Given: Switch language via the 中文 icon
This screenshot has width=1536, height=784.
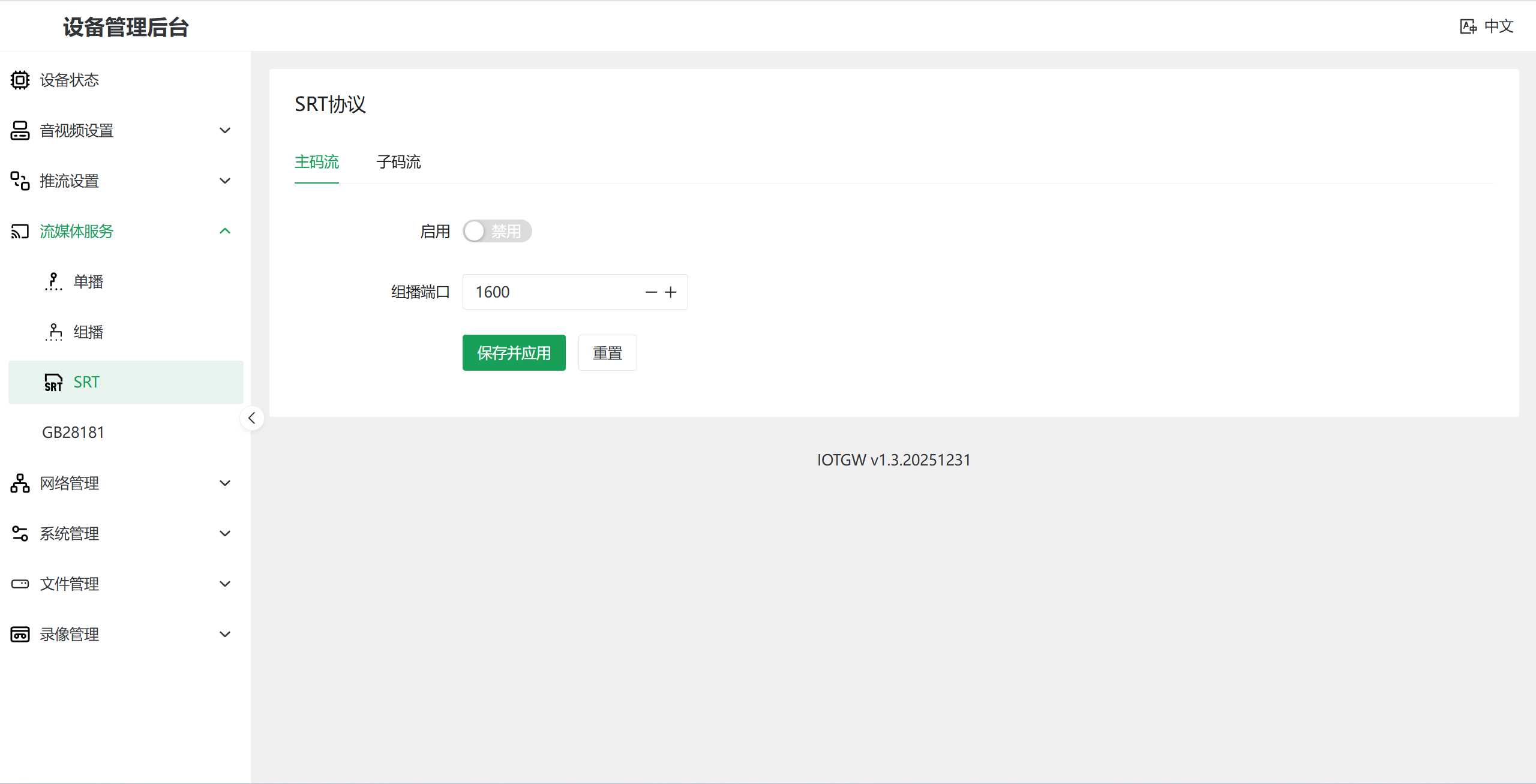Looking at the screenshot, I should point(1468,26).
